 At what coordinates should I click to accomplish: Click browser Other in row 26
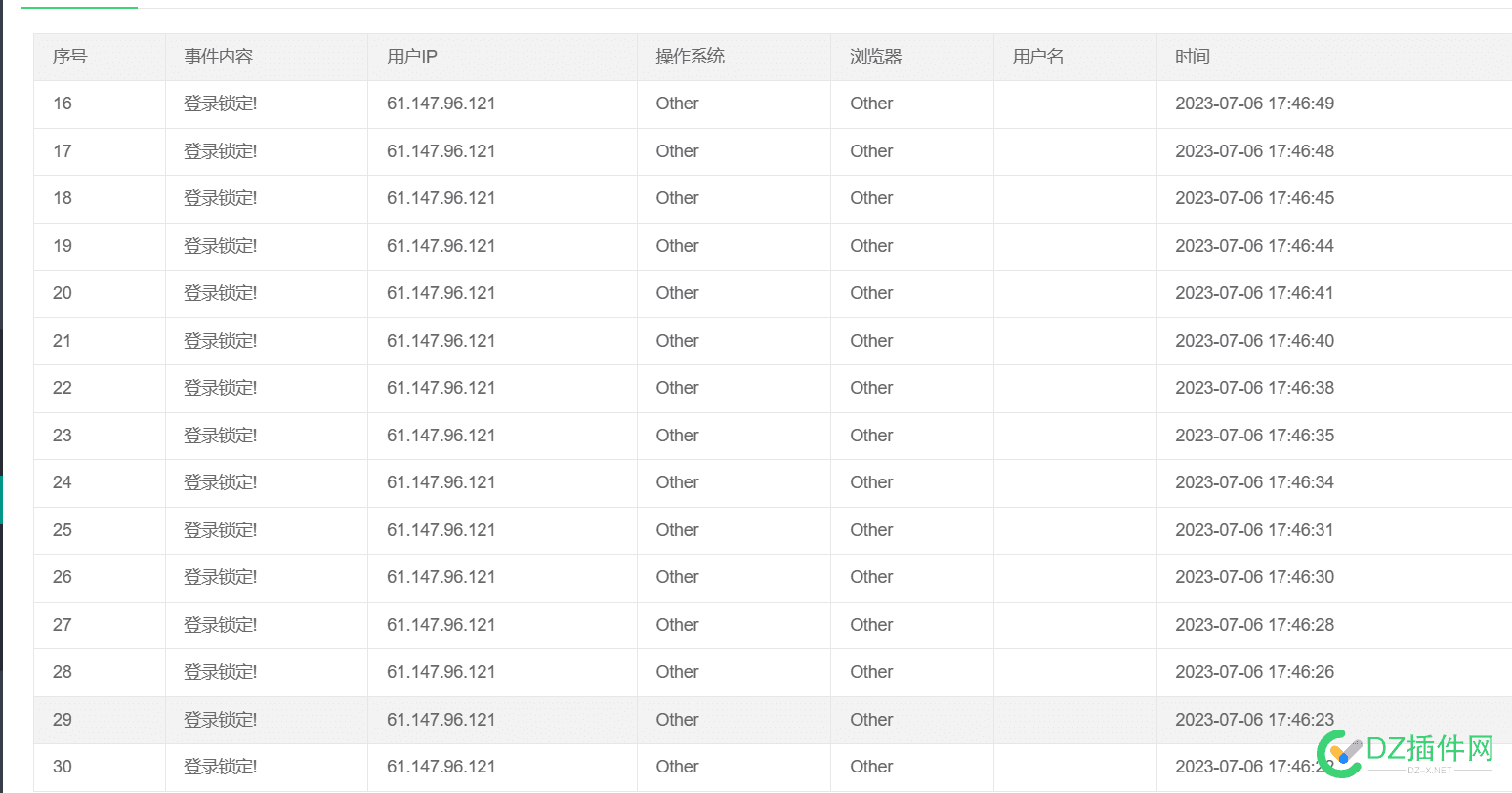coord(871,577)
